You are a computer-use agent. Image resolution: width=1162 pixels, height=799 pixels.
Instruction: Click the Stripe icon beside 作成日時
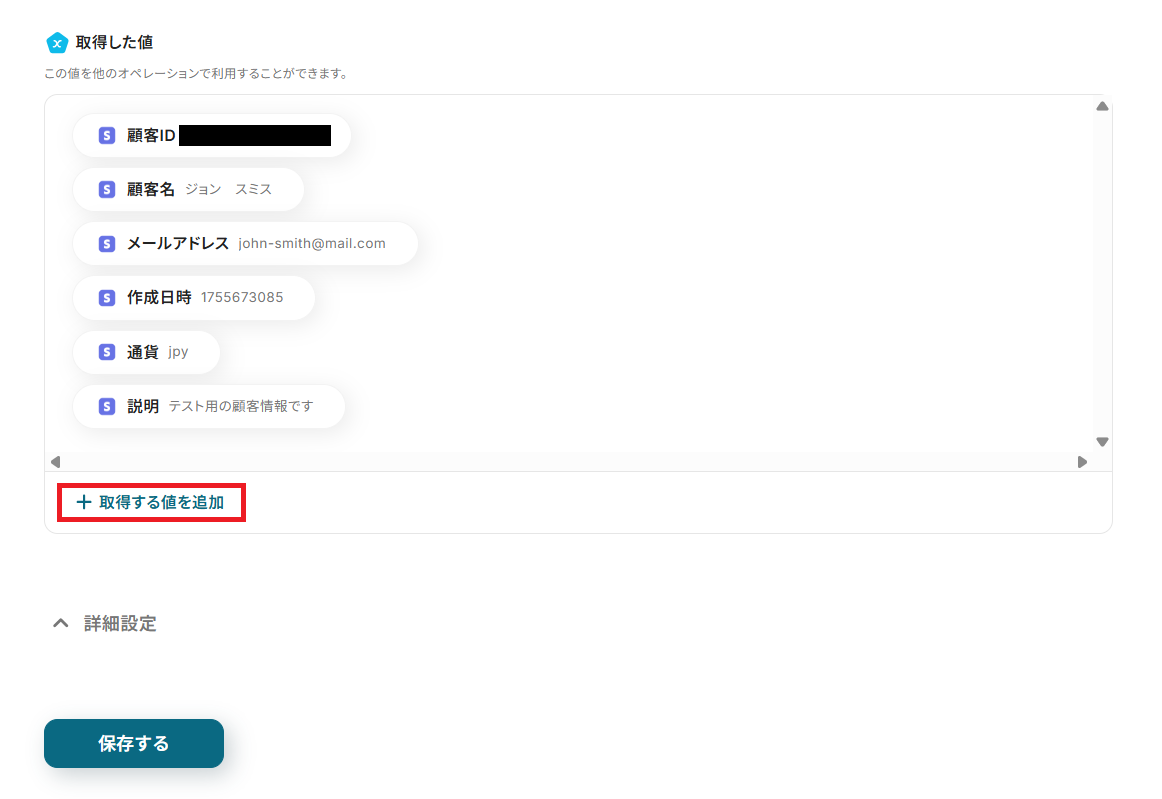click(107, 298)
